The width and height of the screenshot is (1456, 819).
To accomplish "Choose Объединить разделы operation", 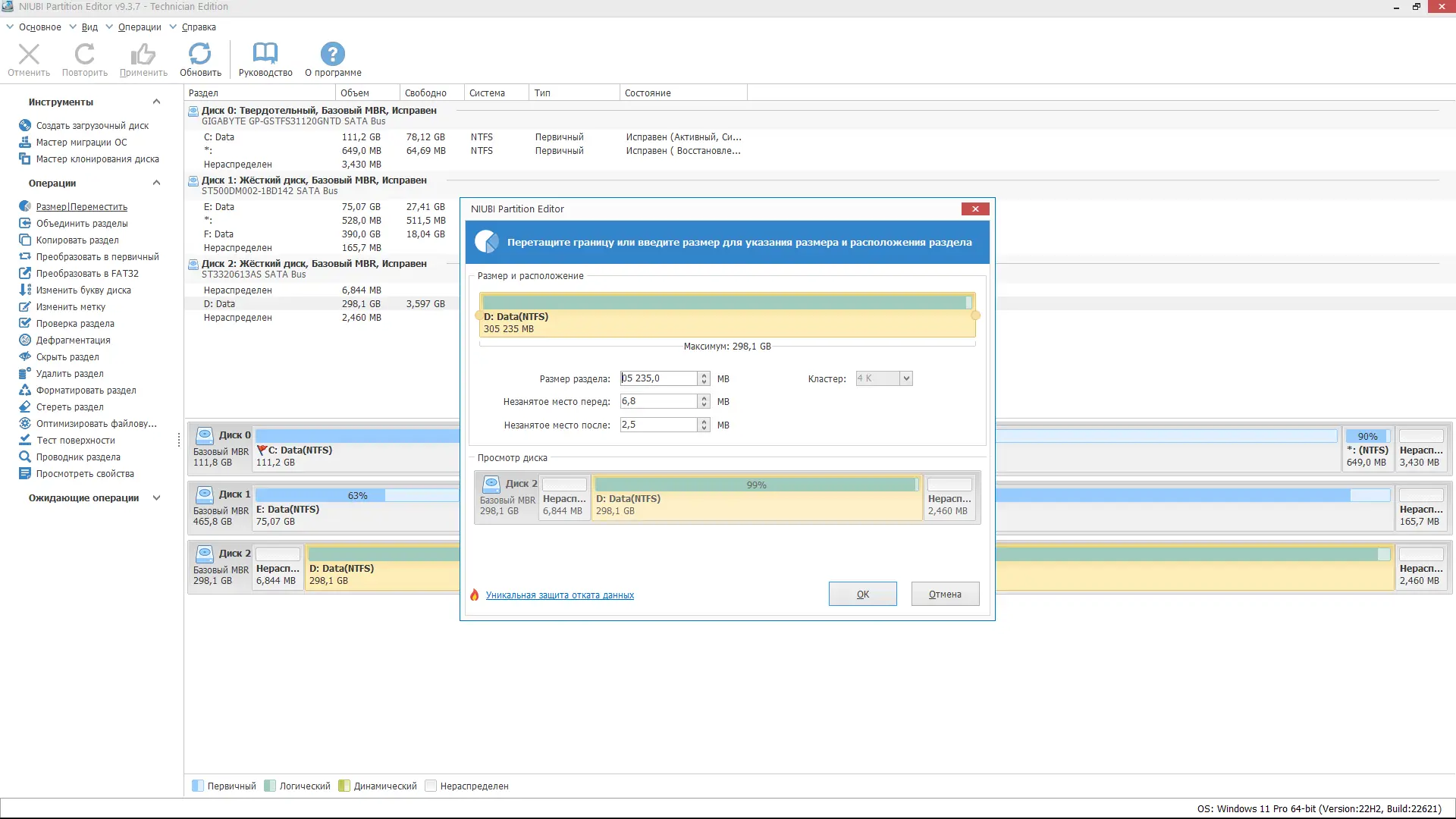I will tap(82, 224).
